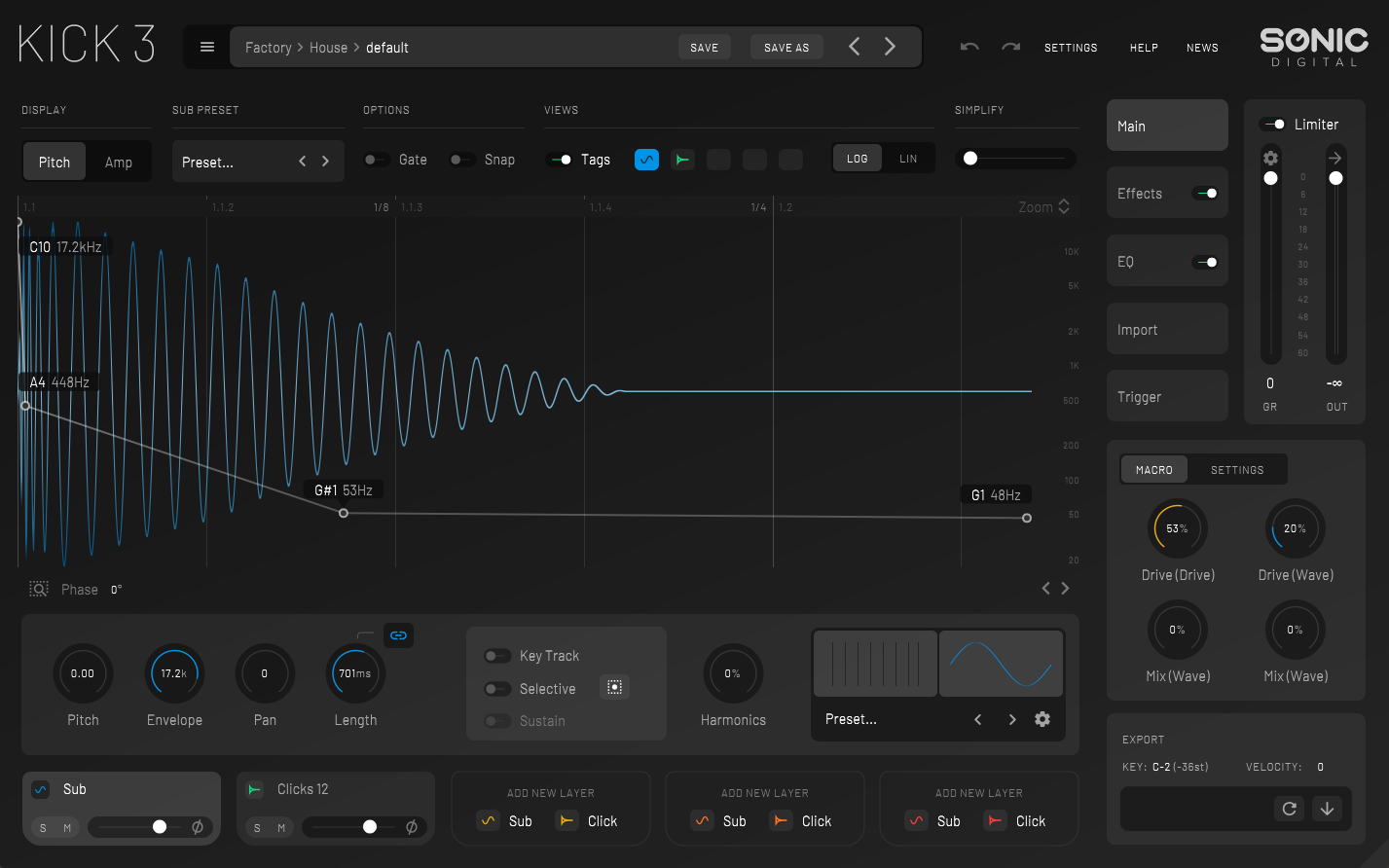
Task: Switch to the Amp display tab
Action: click(119, 163)
